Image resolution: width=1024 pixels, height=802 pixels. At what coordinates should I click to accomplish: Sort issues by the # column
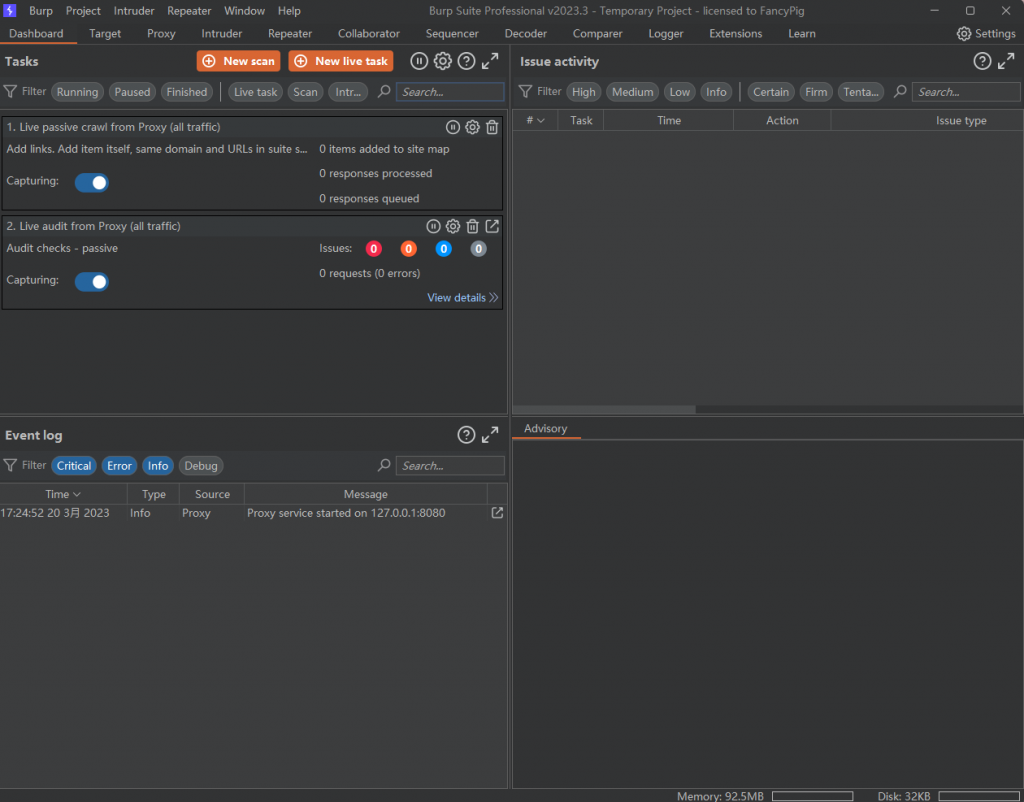coord(535,120)
